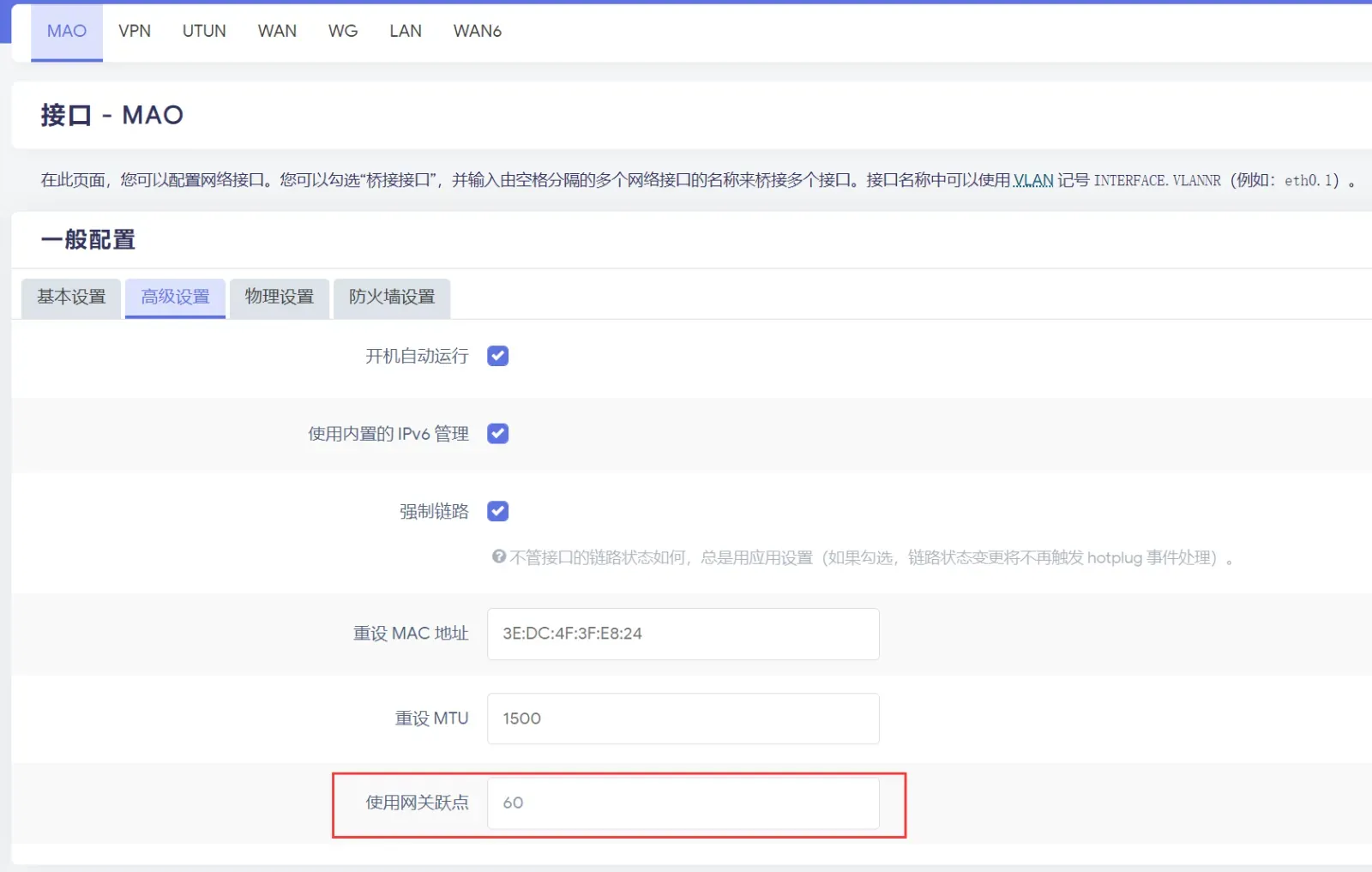The width and height of the screenshot is (1372, 872).
Task: Open the UTUN interface tab
Action: click(x=204, y=31)
